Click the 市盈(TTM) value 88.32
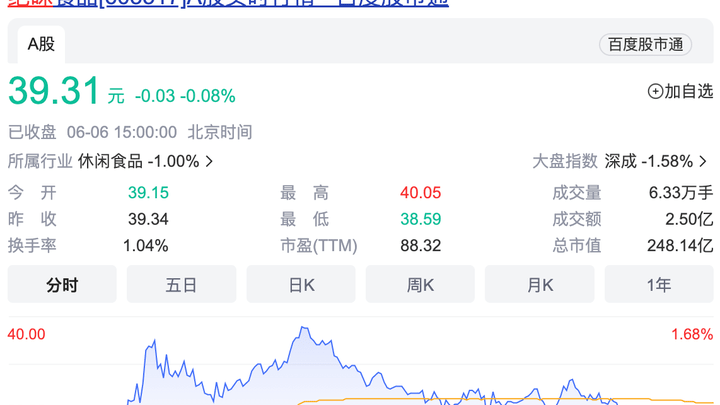This screenshot has width=720, height=405. pyautogui.click(x=421, y=246)
